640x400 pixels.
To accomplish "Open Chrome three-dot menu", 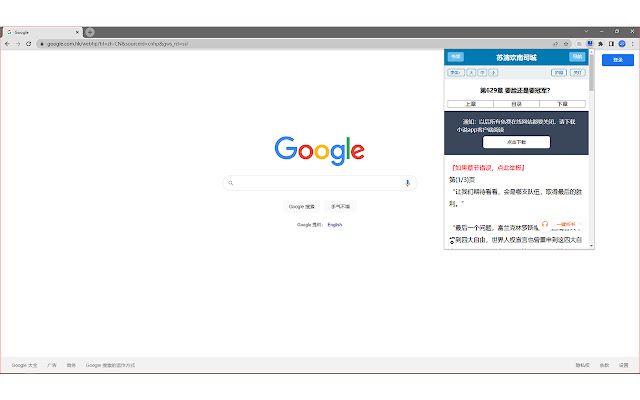I will click(x=633, y=44).
